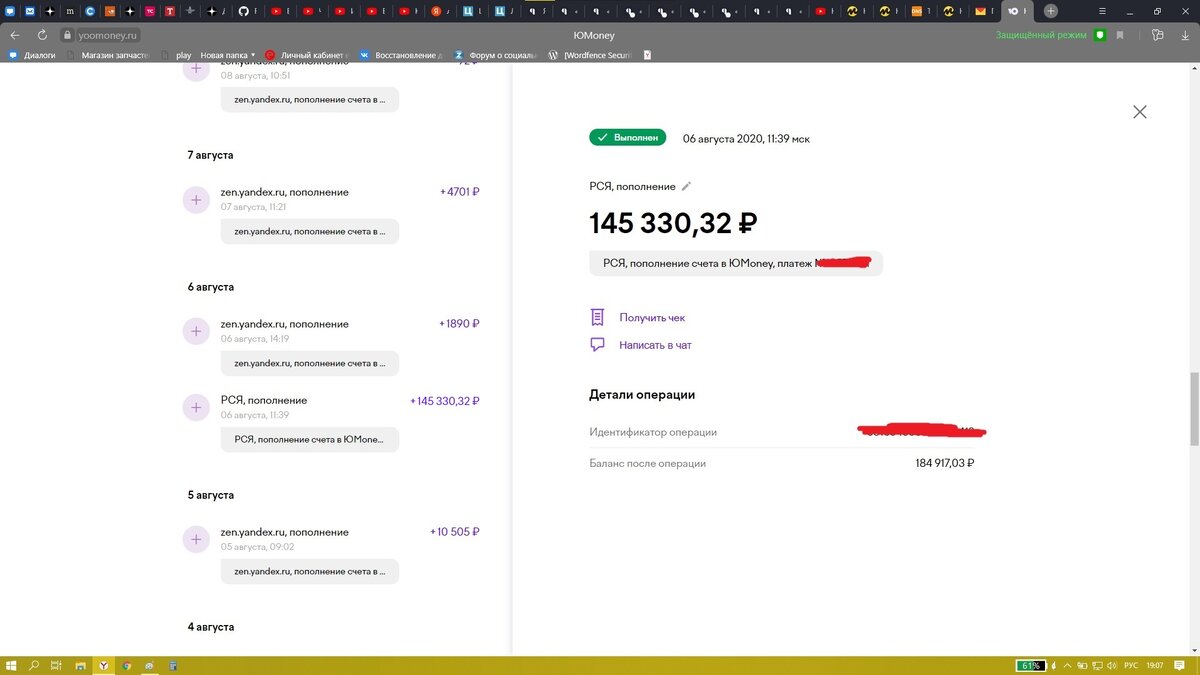Viewport: 1200px width, 675px height.
Task: Click the Защищённый режим indicator
Action: coord(1040,34)
